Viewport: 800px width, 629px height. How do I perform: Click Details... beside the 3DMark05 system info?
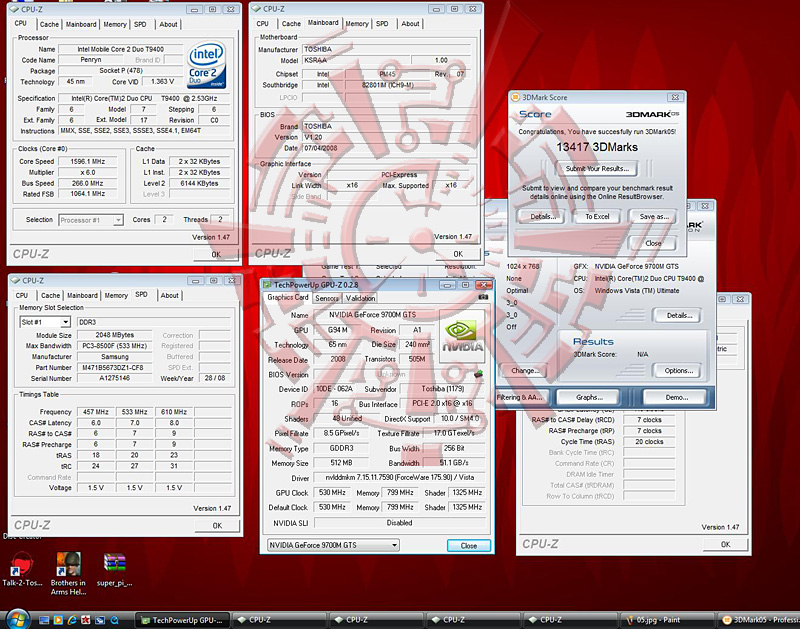(x=680, y=315)
